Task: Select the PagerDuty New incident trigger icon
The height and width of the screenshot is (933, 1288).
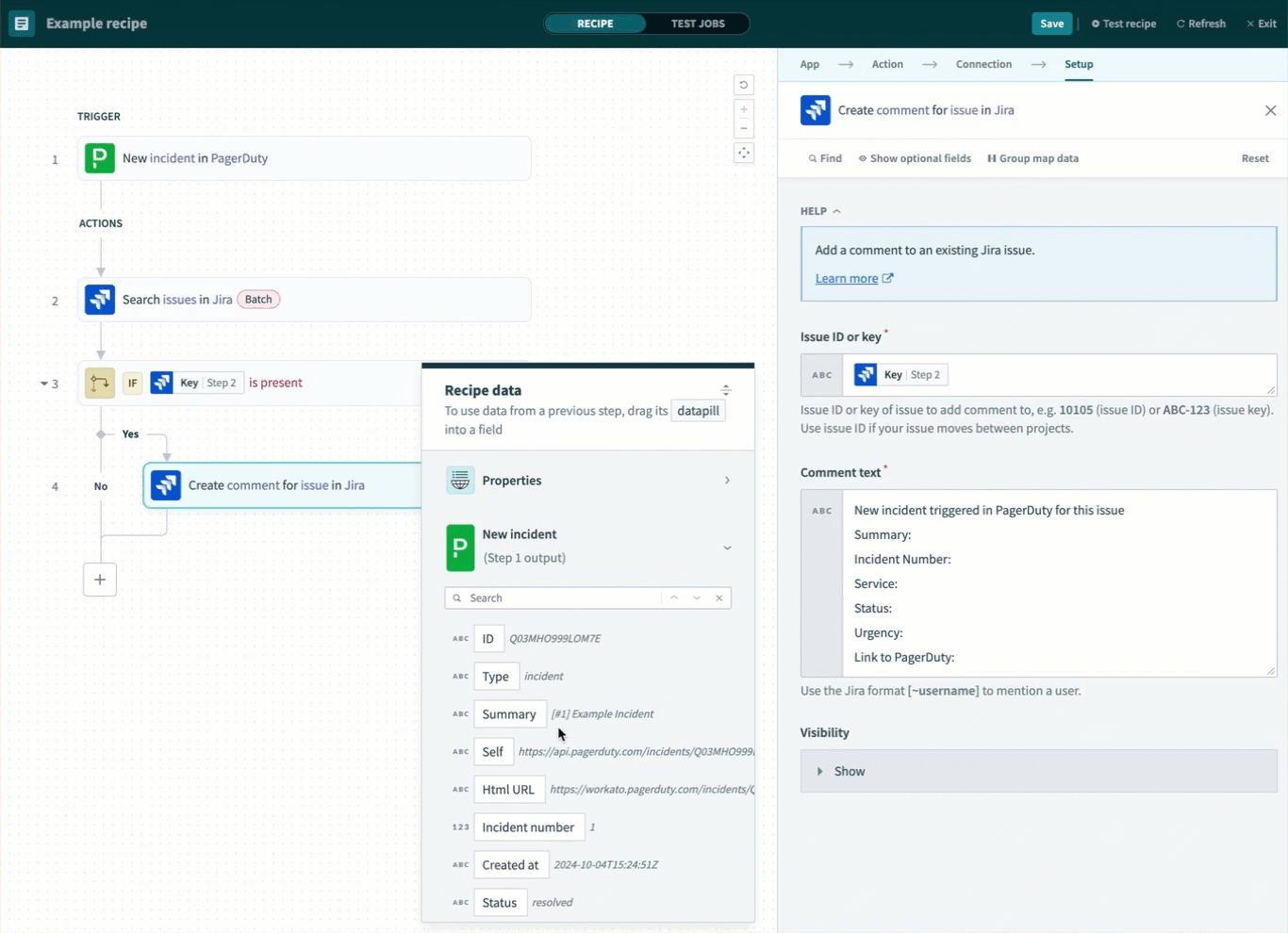Action: click(x=99, y=158)
